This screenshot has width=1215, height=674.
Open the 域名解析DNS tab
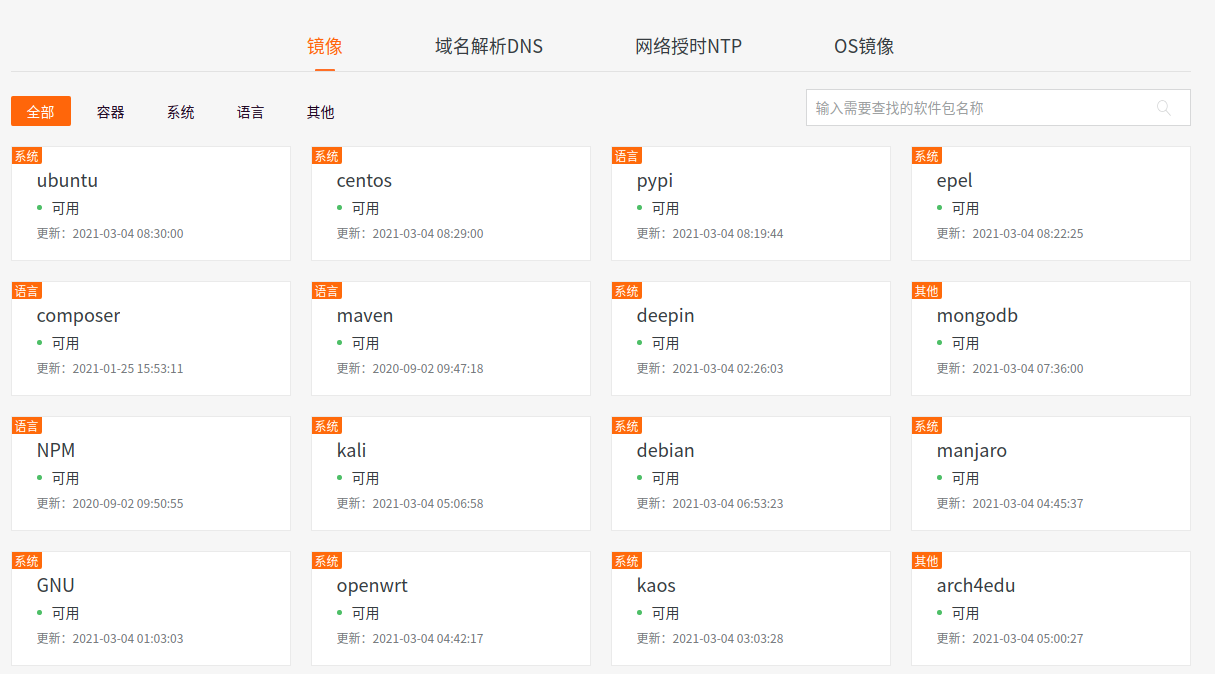pyautogui.click(x=489, y=46)
